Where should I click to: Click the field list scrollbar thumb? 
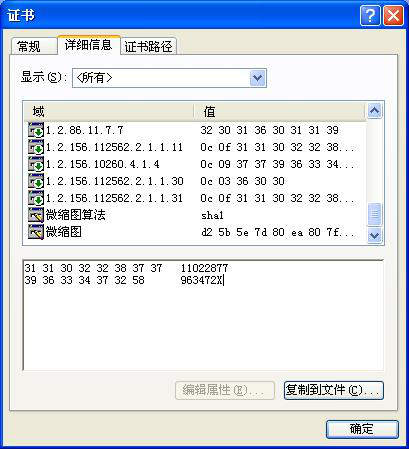point(374,214)
